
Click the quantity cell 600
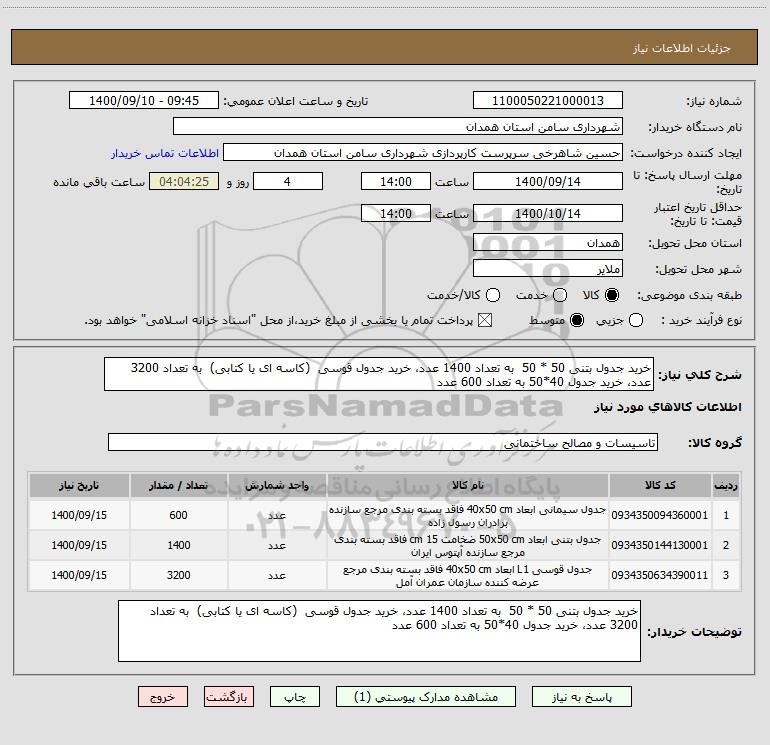click(x=179, y=515)
